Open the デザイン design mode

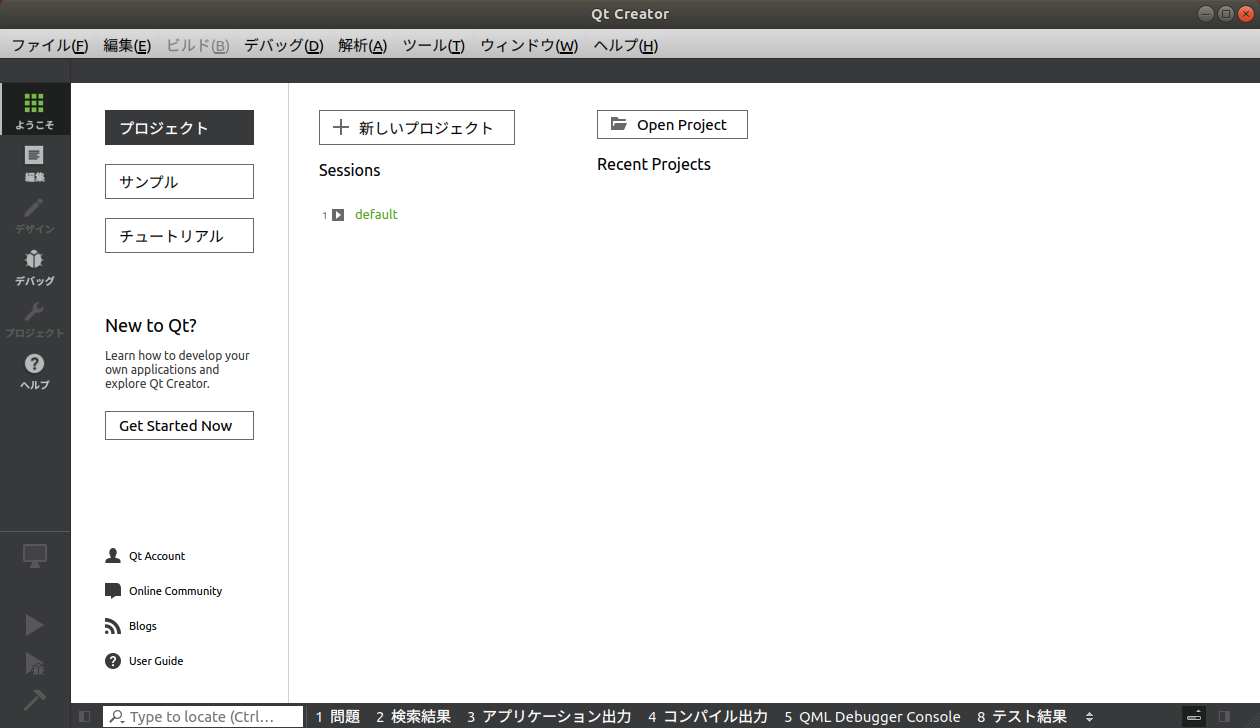(x=35, y=215)
